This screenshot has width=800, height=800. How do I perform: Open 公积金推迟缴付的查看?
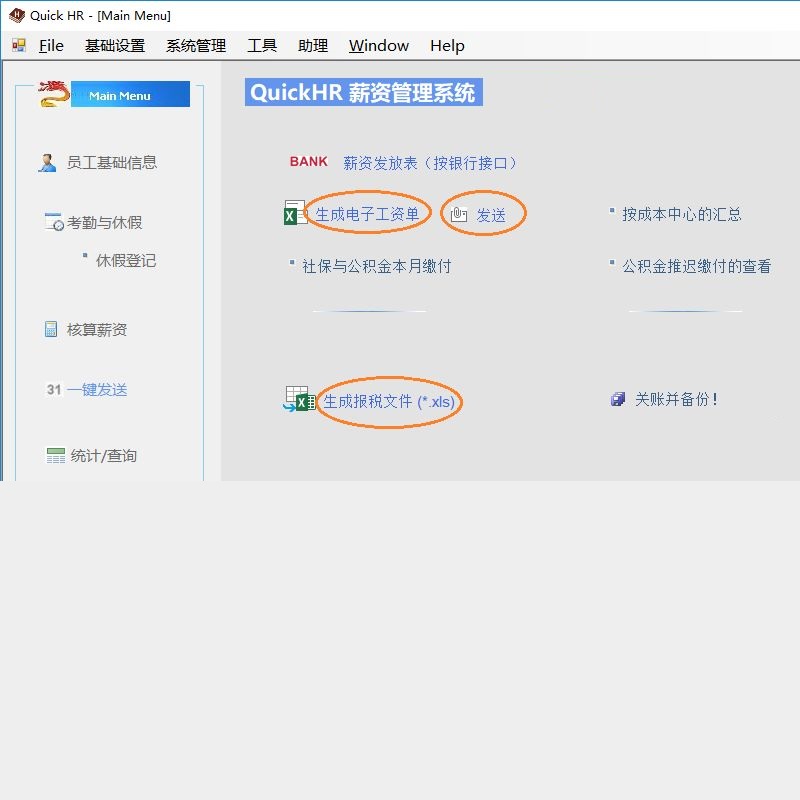[x=696, y=266]
